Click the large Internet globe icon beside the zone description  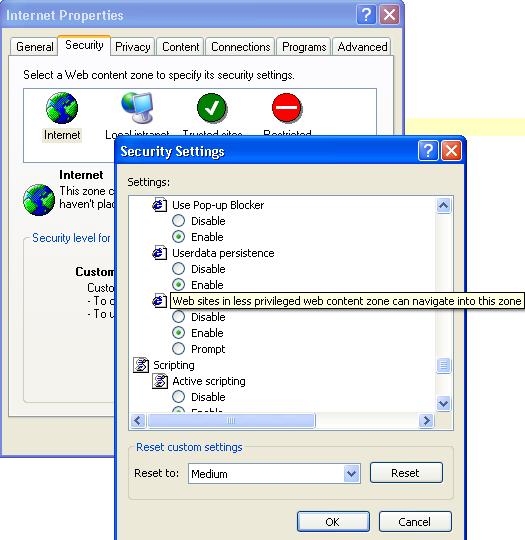39,200
